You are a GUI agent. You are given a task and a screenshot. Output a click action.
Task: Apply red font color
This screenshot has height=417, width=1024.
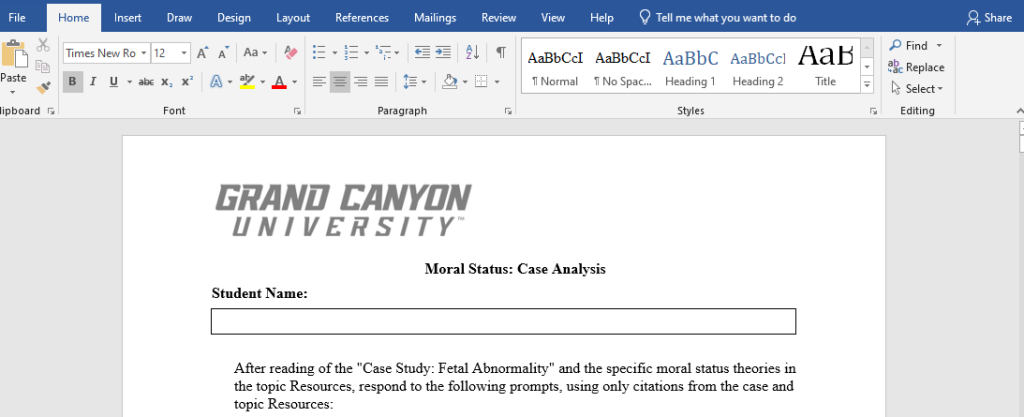280,82
